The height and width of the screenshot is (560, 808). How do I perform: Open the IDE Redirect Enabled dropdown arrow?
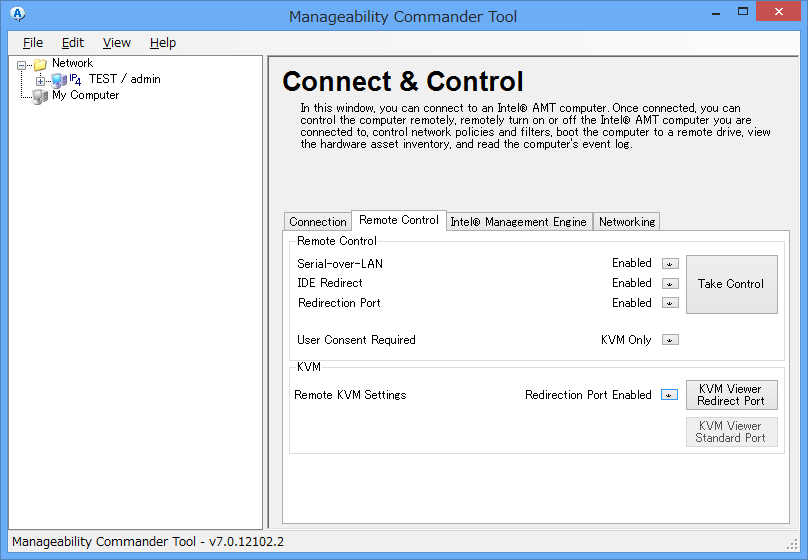coord(670,283)
